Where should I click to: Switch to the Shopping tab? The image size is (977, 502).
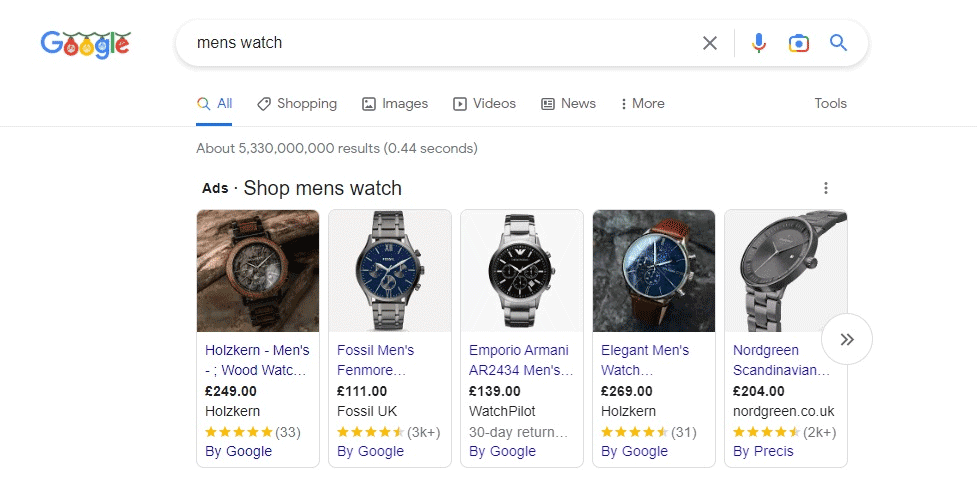[x=297, y=104]
